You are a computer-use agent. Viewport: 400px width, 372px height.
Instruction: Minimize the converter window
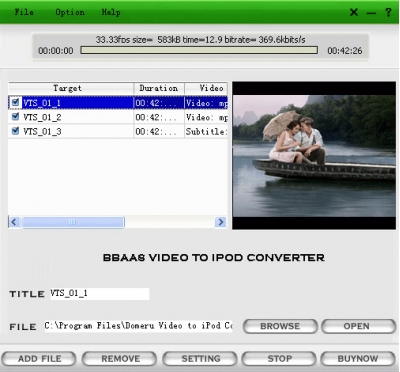click(x=371, y=13)
